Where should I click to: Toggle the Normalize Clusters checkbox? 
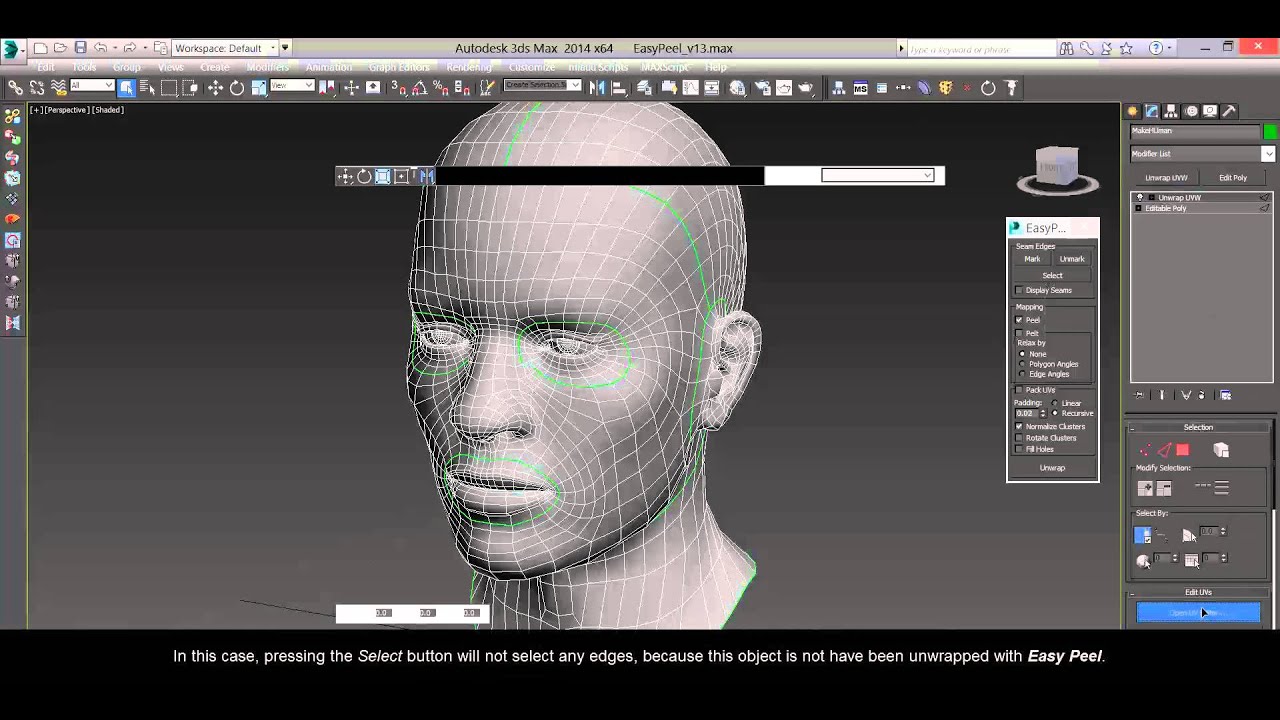point(1019,426)
